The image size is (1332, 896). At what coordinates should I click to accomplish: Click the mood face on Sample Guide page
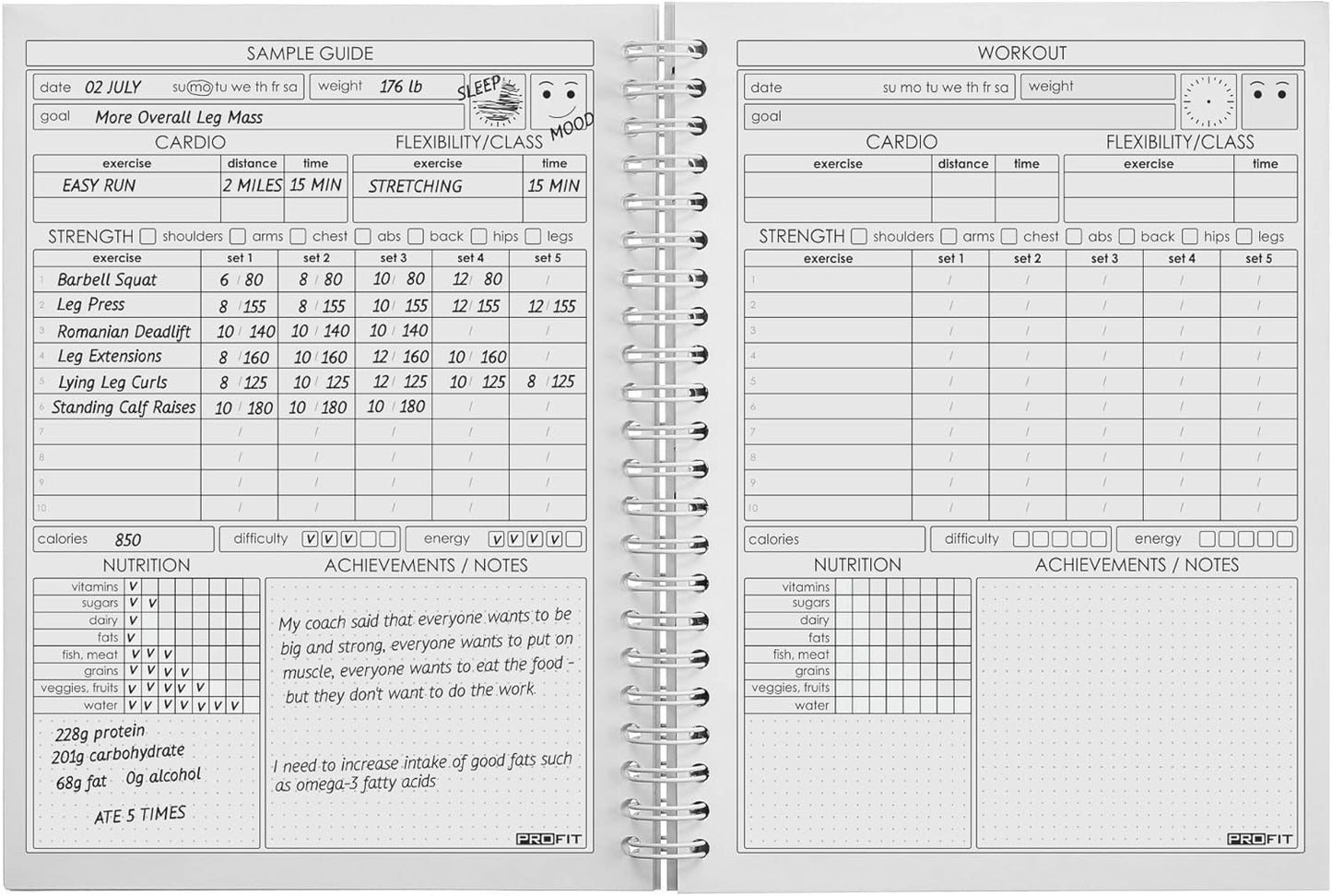559,101
